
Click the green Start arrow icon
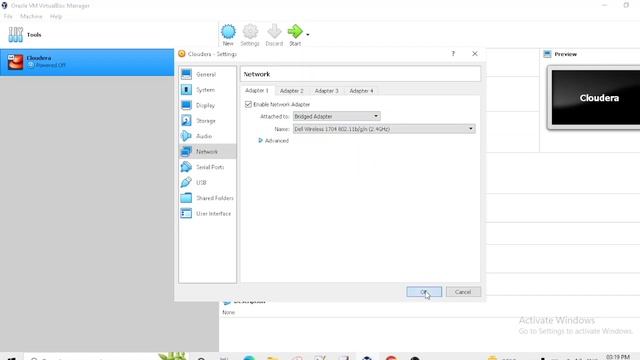click(x=295, y=31)
